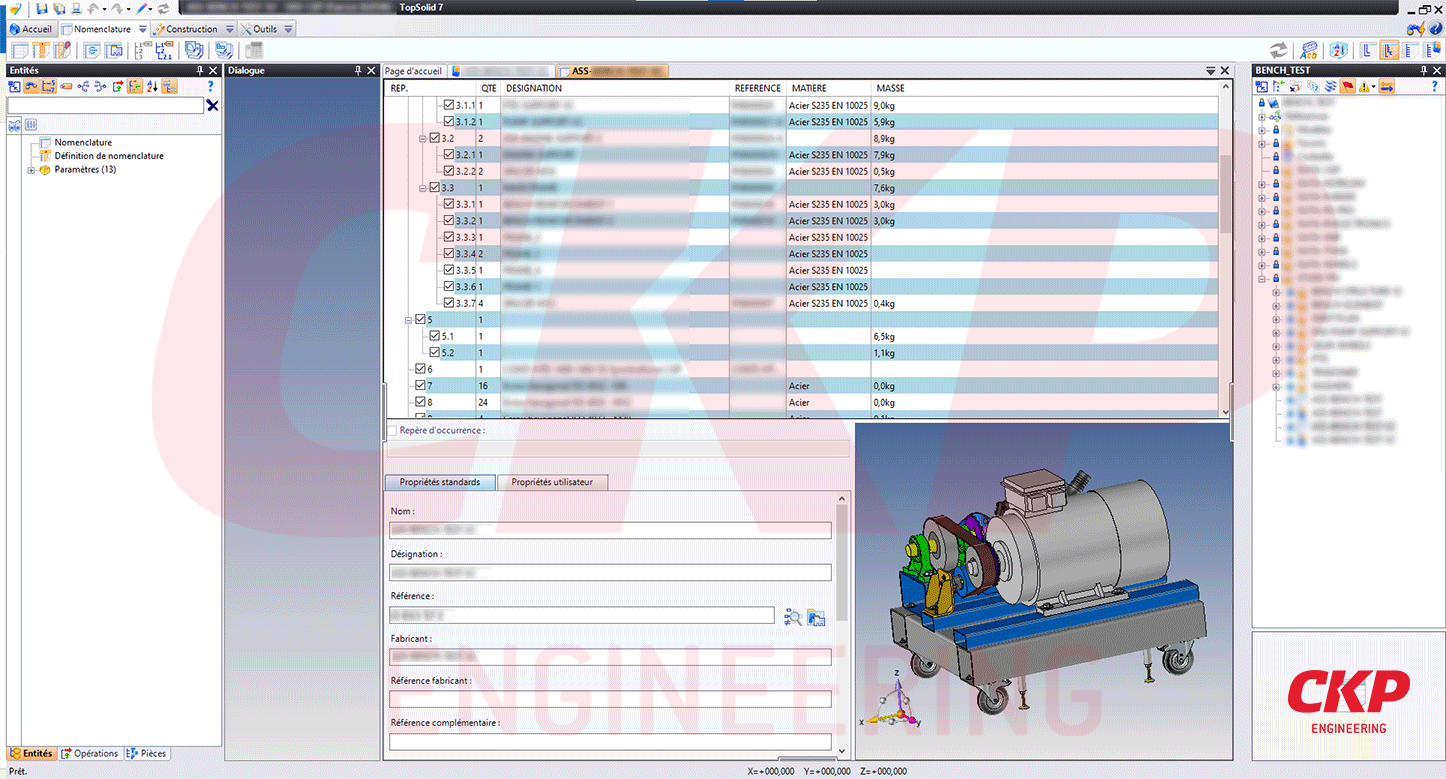The width and height of the screenshot is (1446, 779).
Task: Click the MASSE column header
Action: [x=890, y=88]
